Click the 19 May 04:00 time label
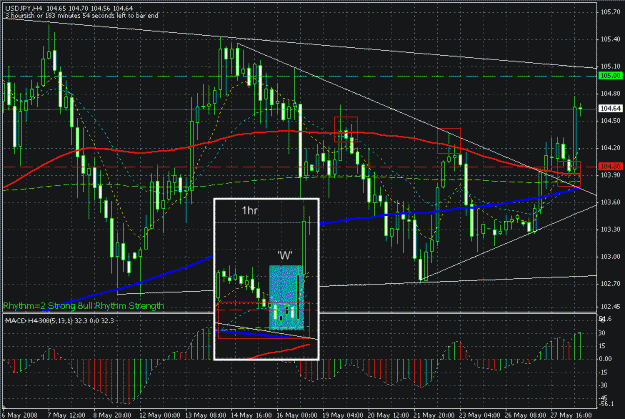 (343, 415)
